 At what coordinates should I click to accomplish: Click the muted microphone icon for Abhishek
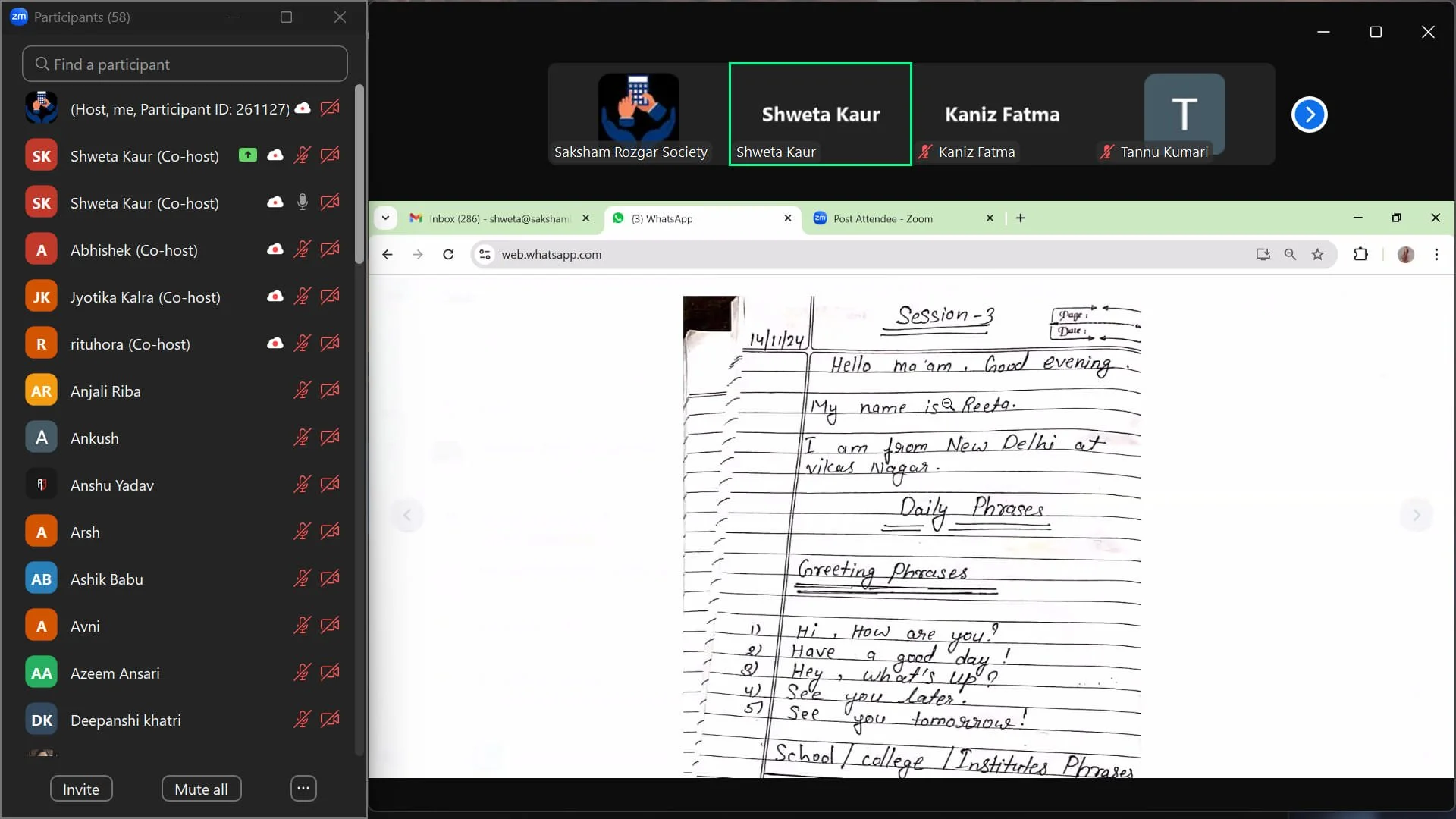(302, 249)
